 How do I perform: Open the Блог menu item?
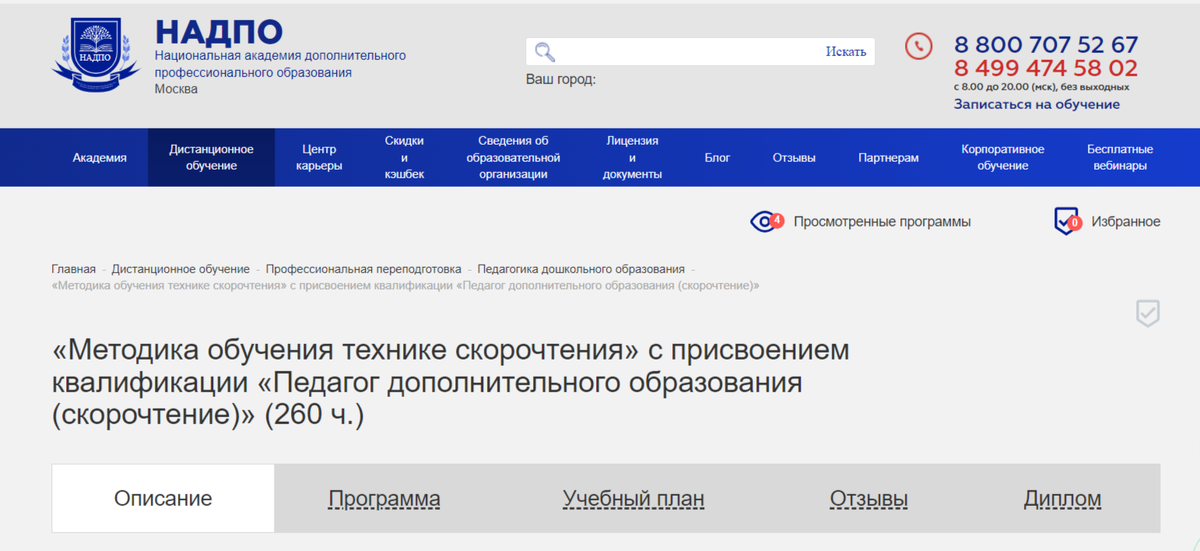[717, 157]
